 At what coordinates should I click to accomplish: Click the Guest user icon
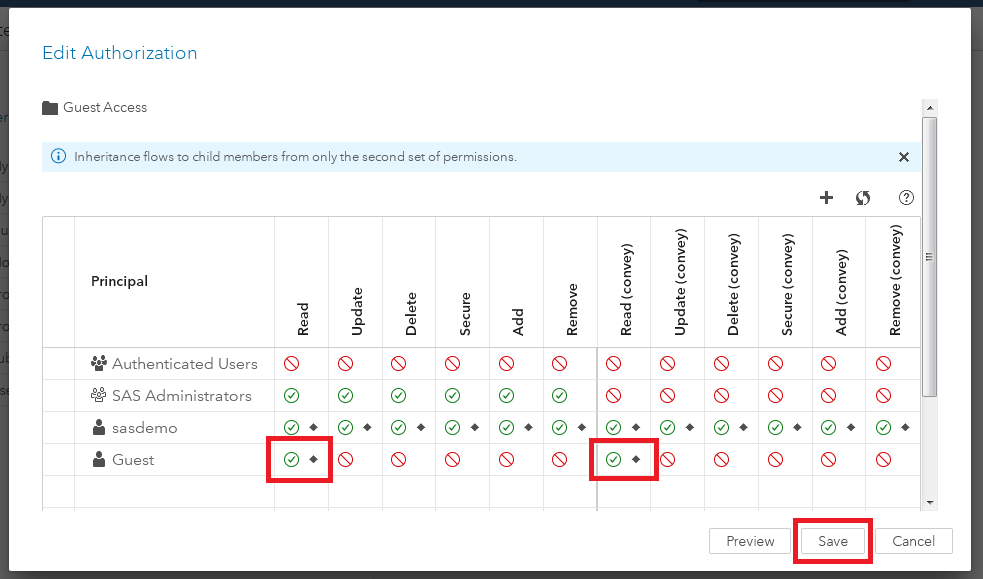[99, 460]
